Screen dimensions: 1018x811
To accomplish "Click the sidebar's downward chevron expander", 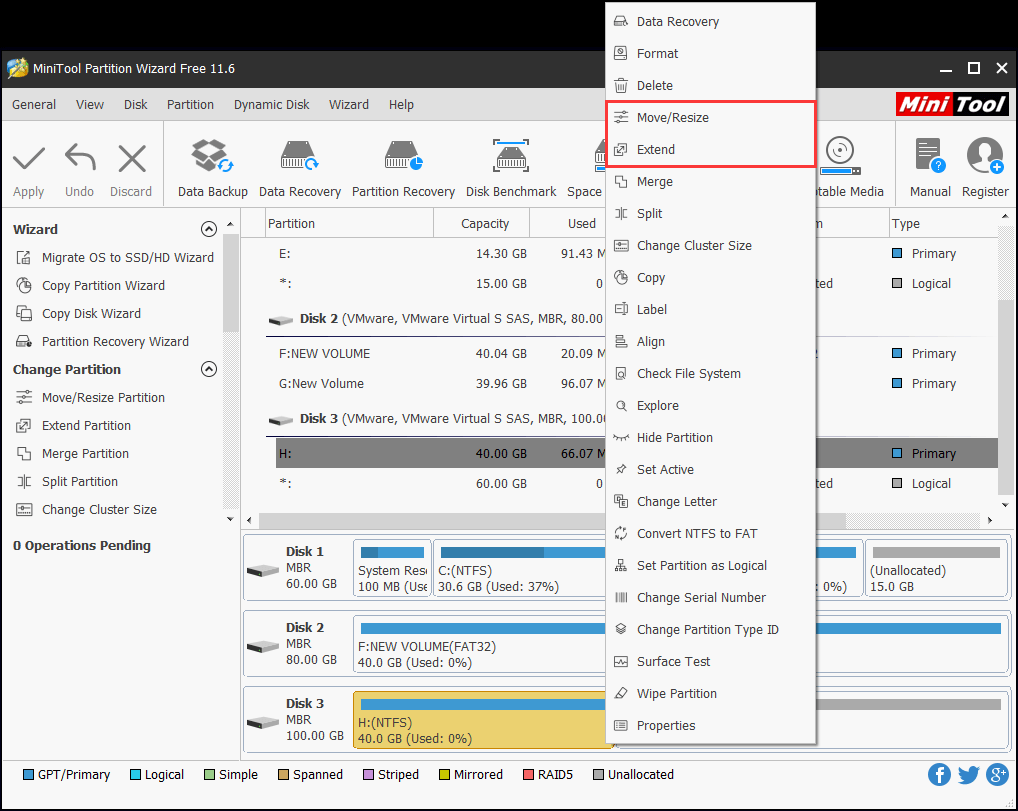I will [x=230, y=518].
